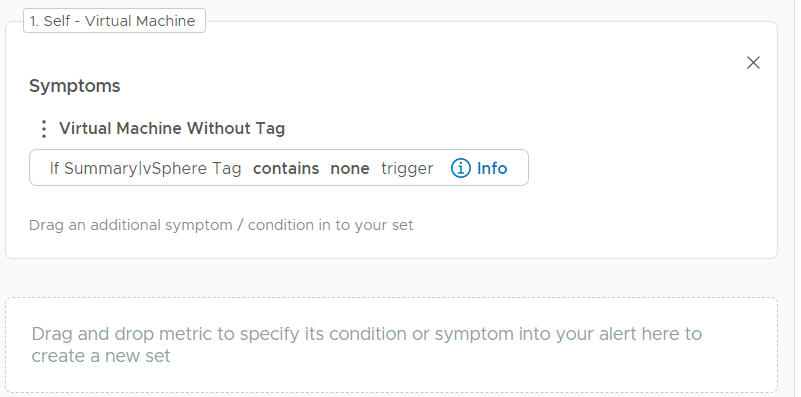This screenshot has height=397, width=801.
Task: Click the "If" keyword in the condition
Action: 54,168
